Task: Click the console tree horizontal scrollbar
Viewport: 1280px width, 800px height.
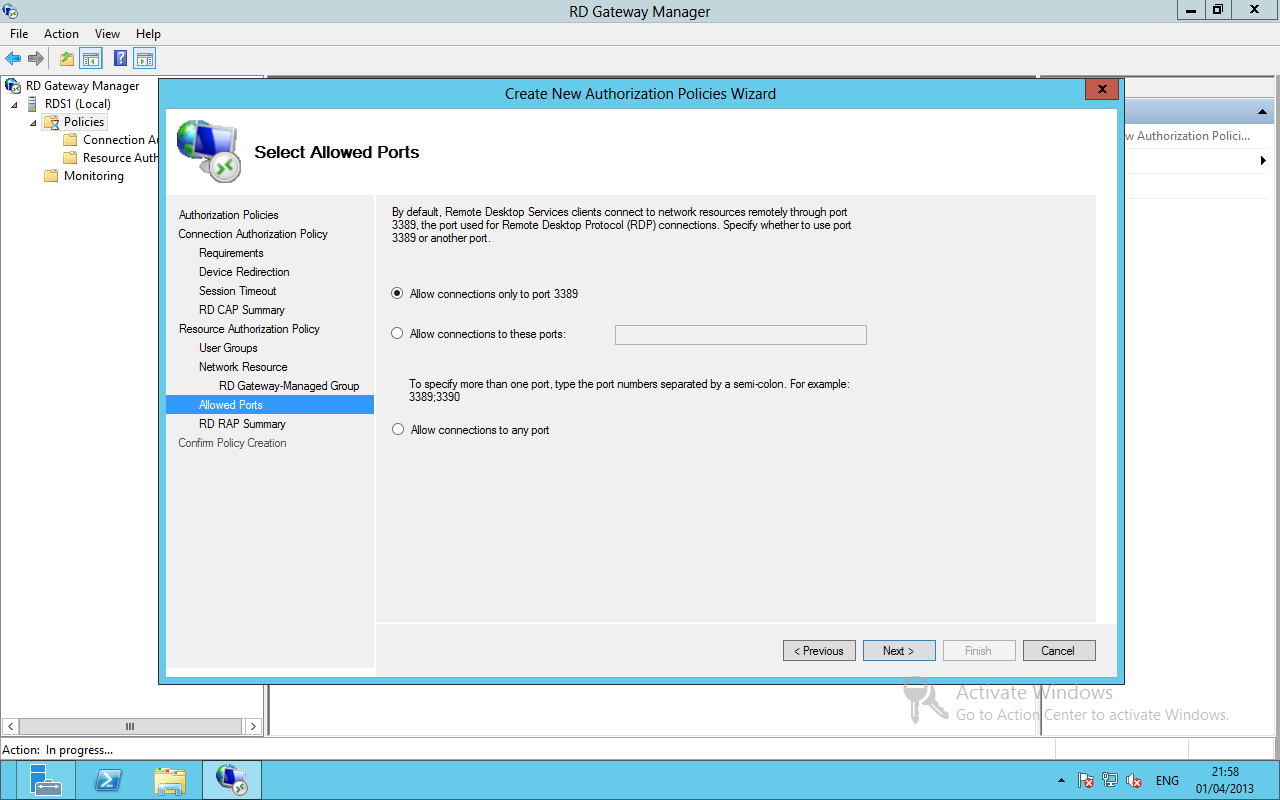Action: coord(129,726)
